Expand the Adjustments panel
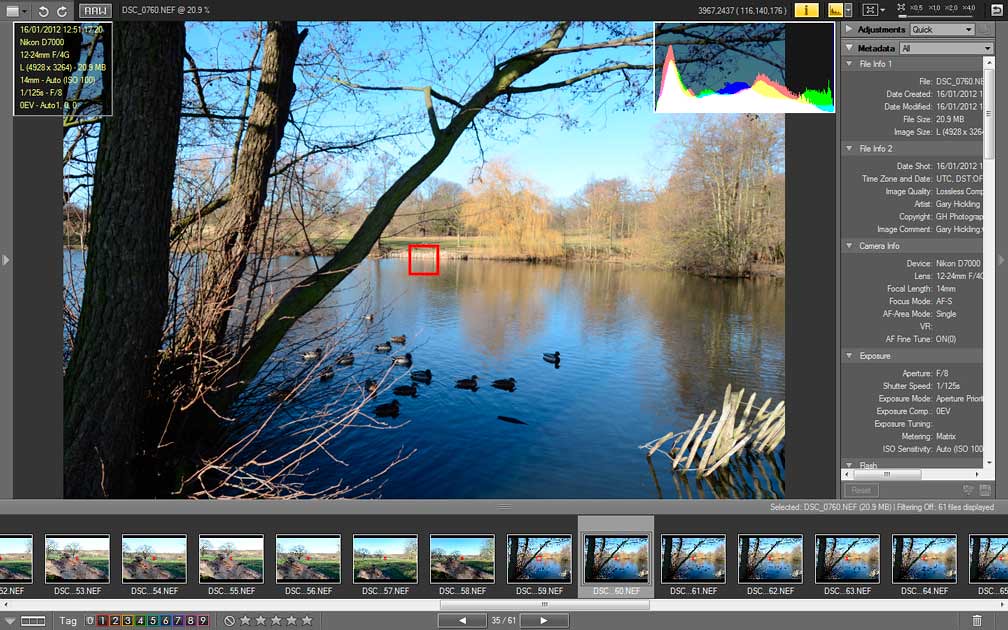This screenshot has width=1008, height=630. [849, 30]
